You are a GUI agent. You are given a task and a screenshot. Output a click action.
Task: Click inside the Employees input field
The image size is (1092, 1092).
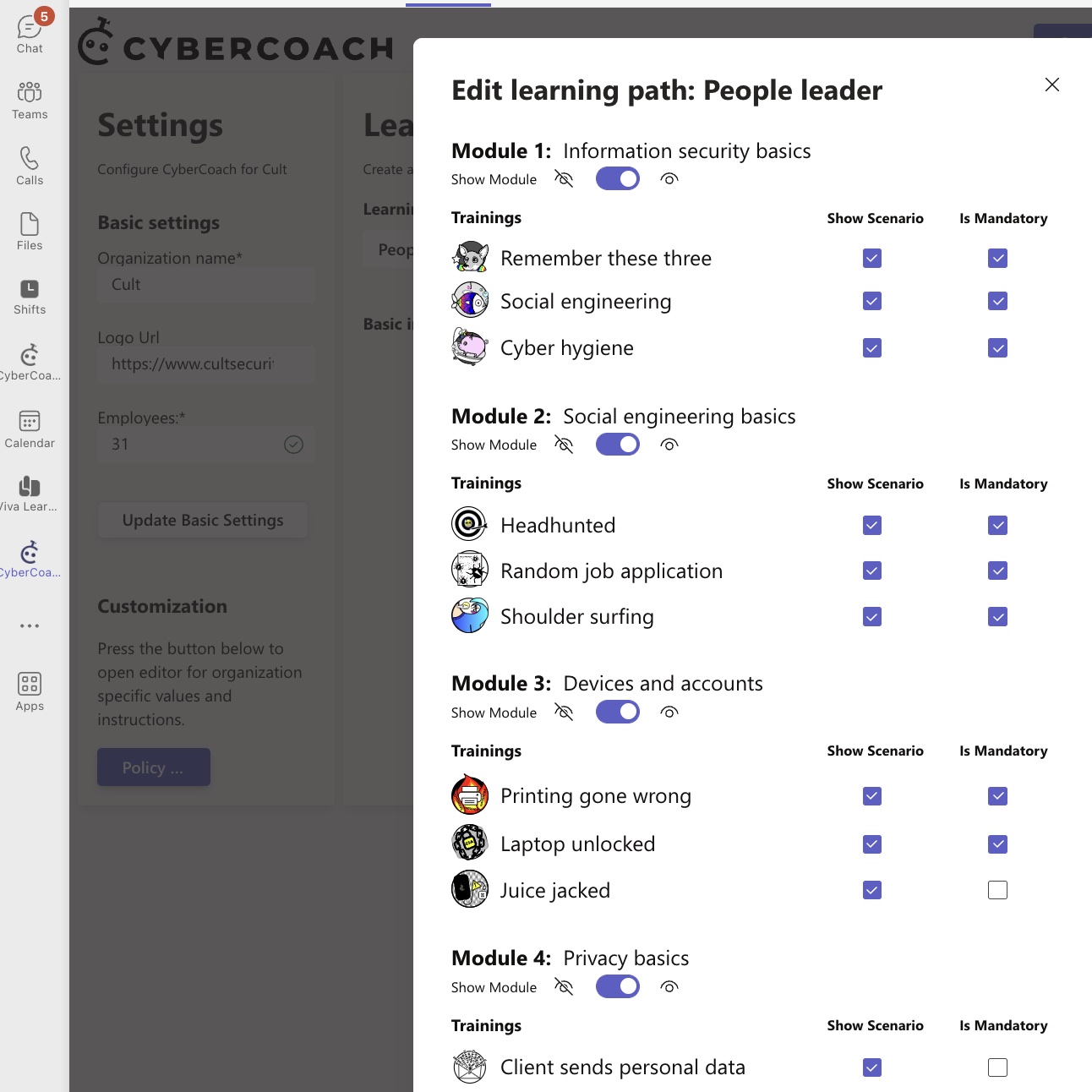(x=194, y=443)
